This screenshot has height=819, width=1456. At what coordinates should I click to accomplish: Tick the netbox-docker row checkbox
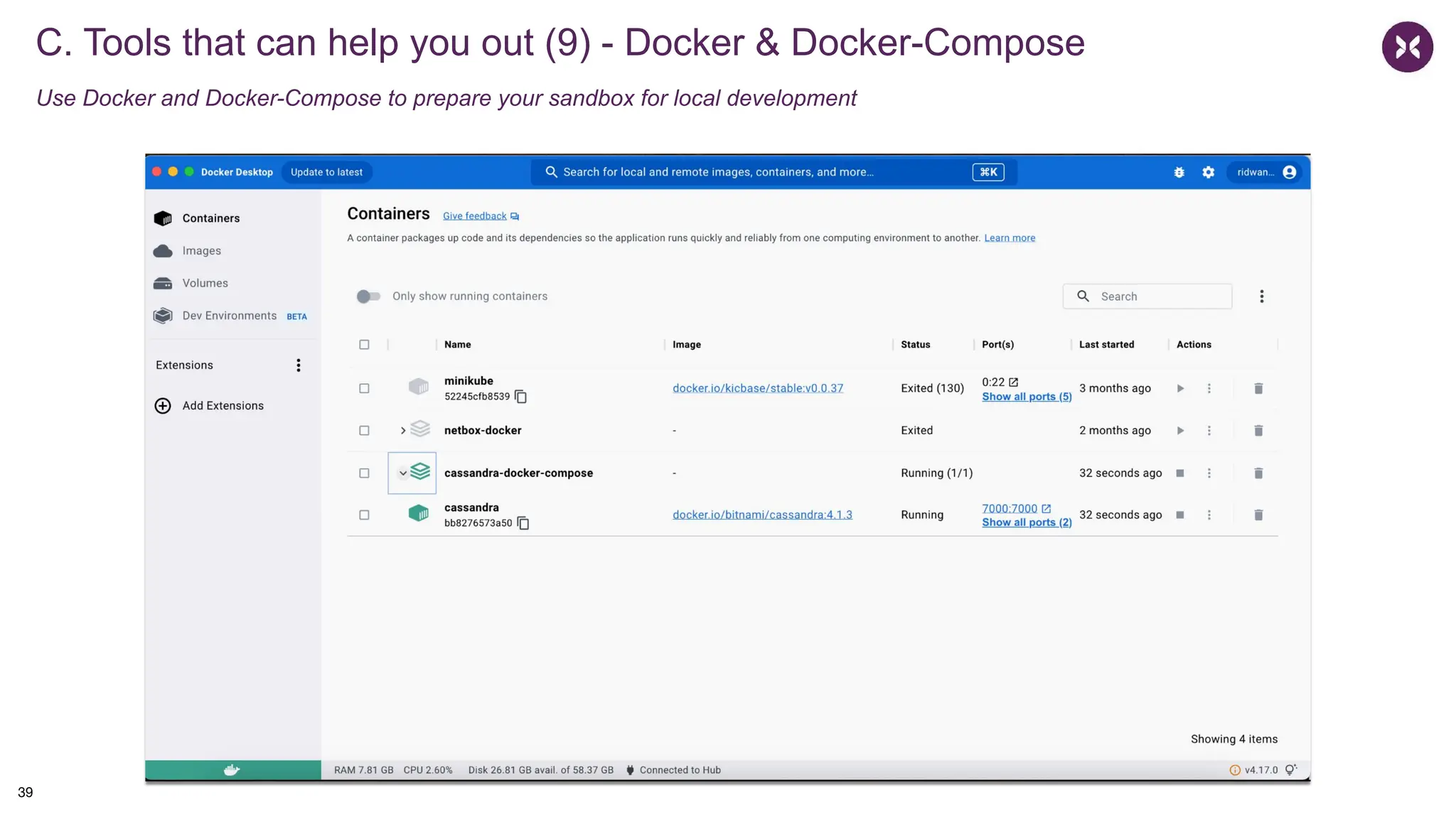pos(364,431)
